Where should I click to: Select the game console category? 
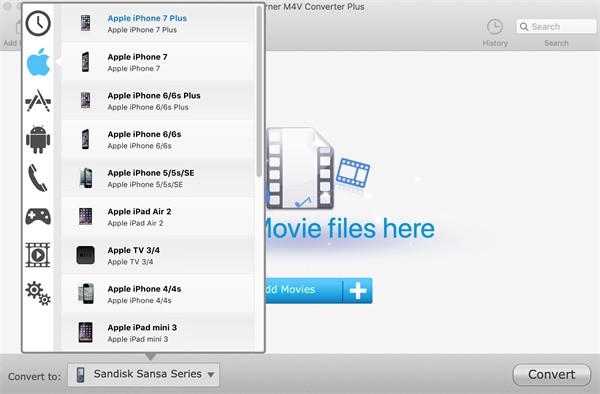[x=38, y=217]
